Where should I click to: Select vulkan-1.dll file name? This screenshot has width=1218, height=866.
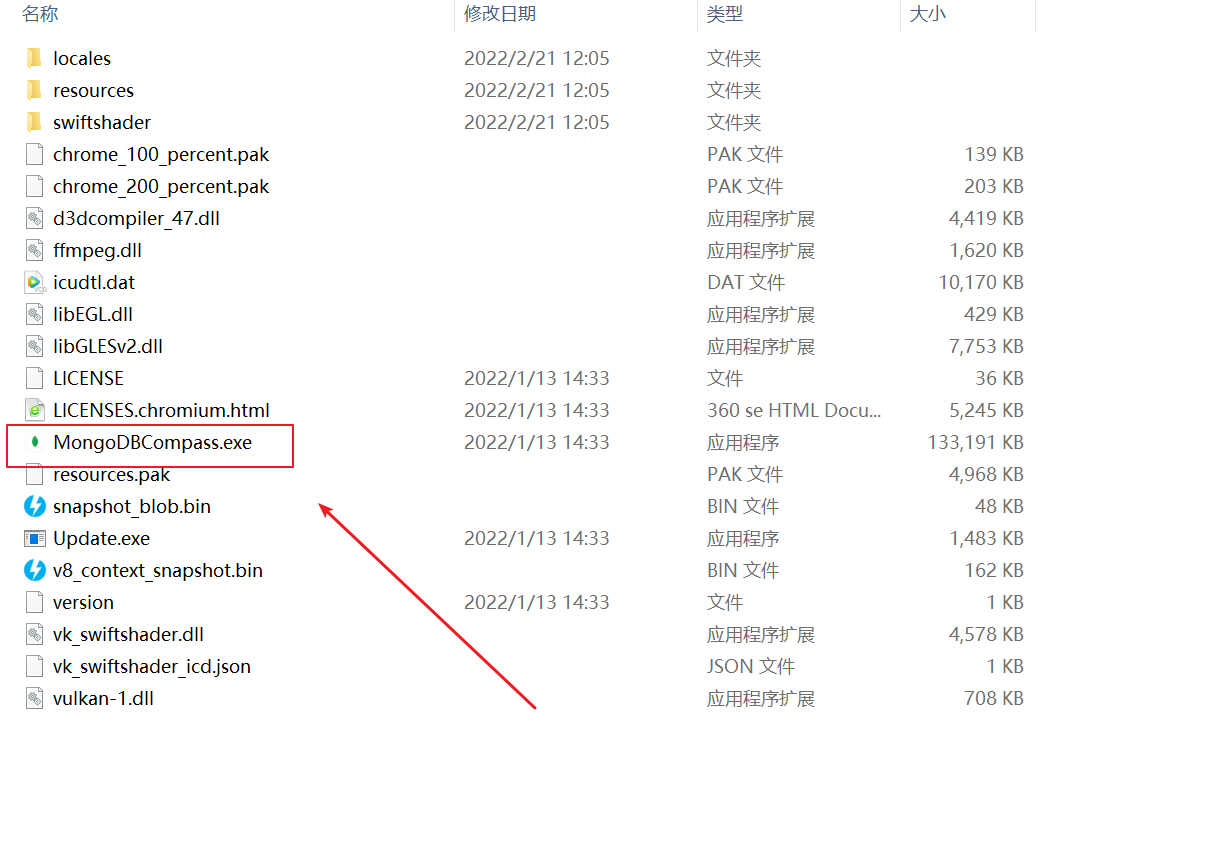103,698
